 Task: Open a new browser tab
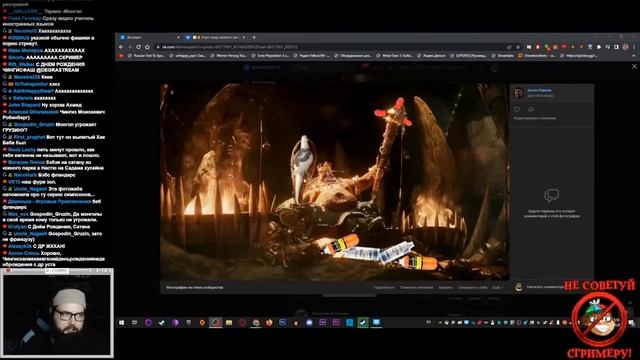pos(254,37)
